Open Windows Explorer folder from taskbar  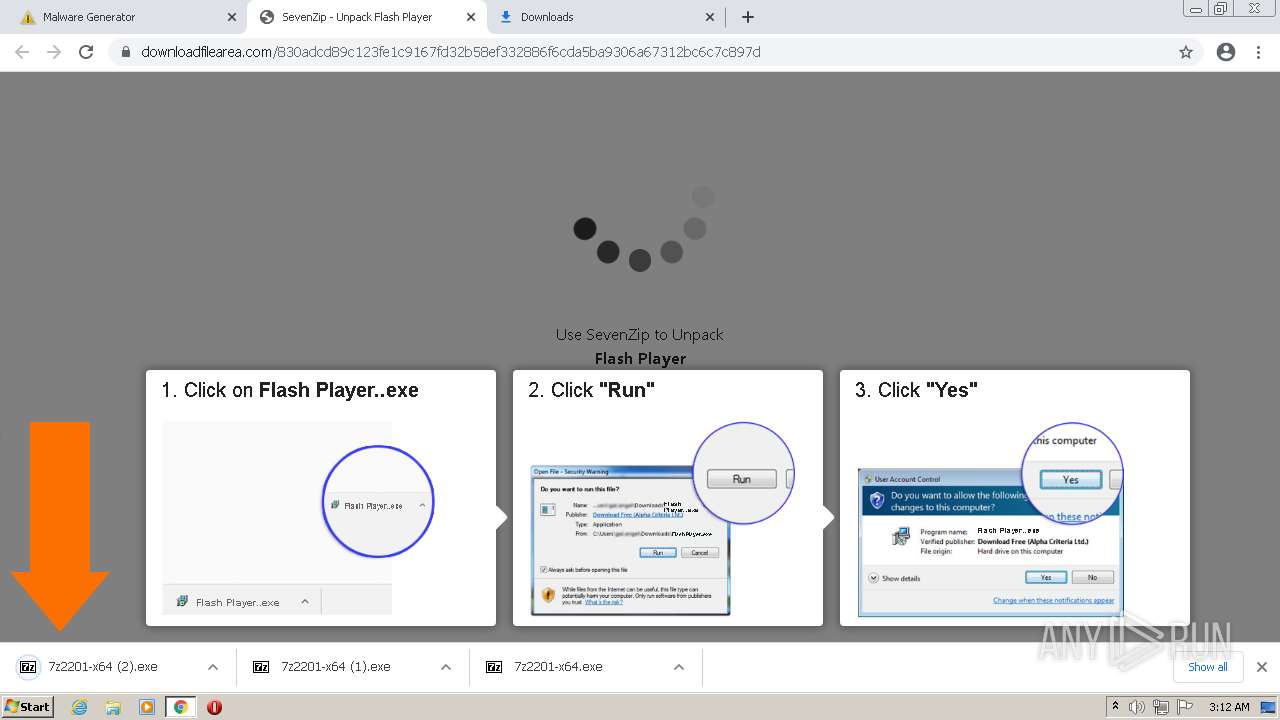[113, 707]
